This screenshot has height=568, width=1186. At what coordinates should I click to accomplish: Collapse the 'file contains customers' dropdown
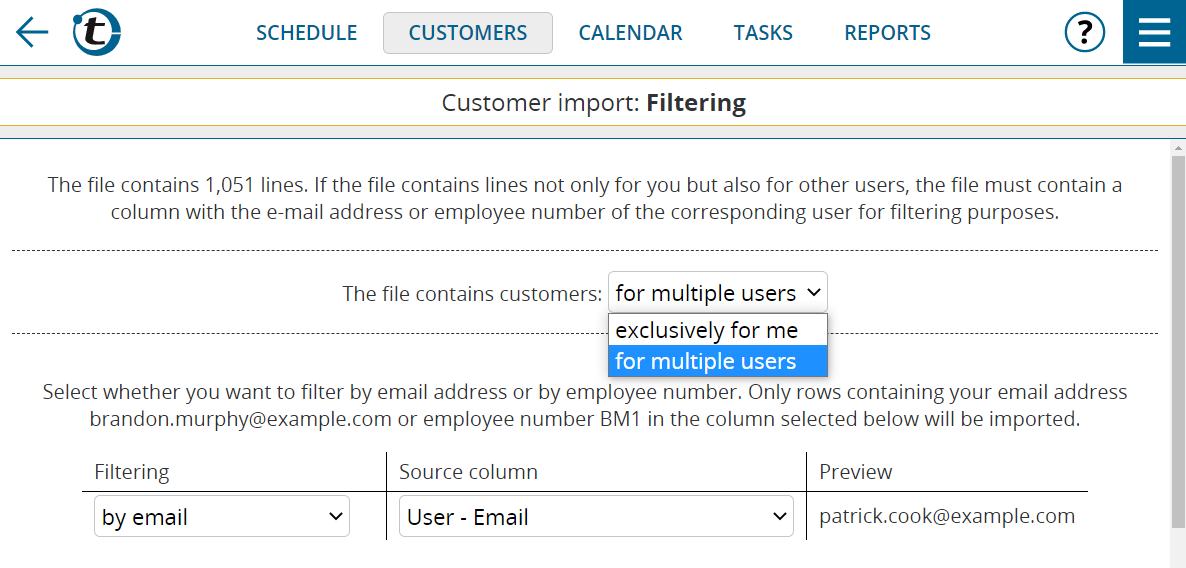[x=717, y=293]
